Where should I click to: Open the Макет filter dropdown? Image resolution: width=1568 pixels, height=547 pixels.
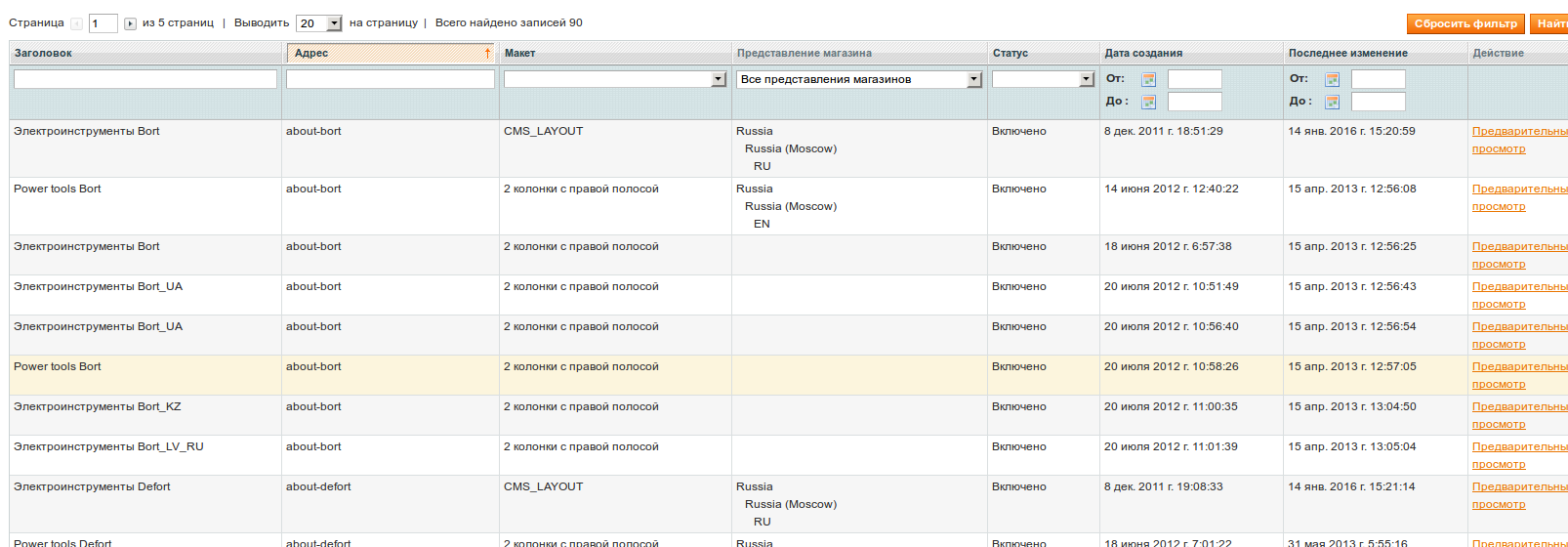click(x=615, y=79)
